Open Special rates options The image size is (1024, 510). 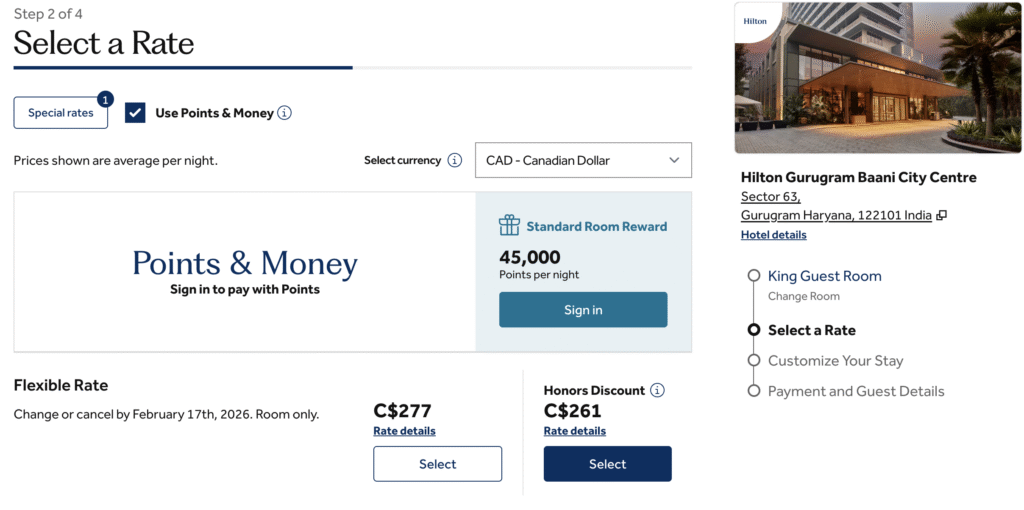60,113
